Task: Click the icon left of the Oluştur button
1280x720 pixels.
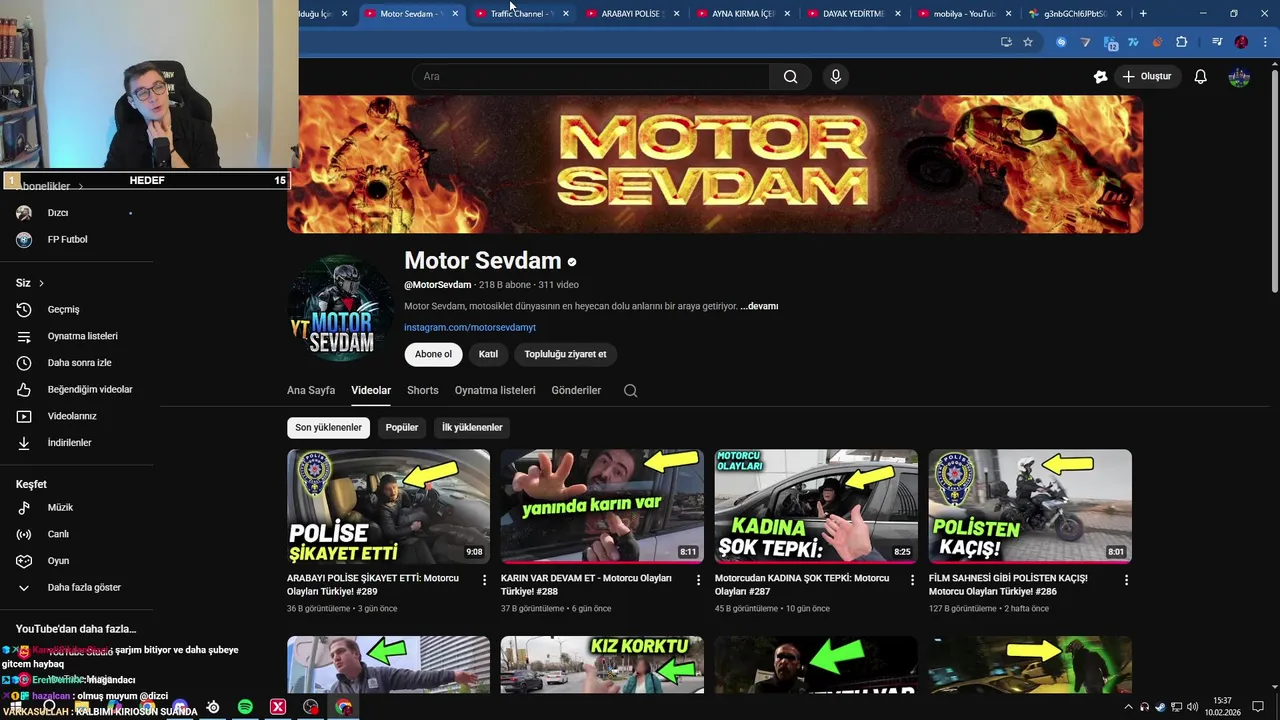Action: [1100, 76]
